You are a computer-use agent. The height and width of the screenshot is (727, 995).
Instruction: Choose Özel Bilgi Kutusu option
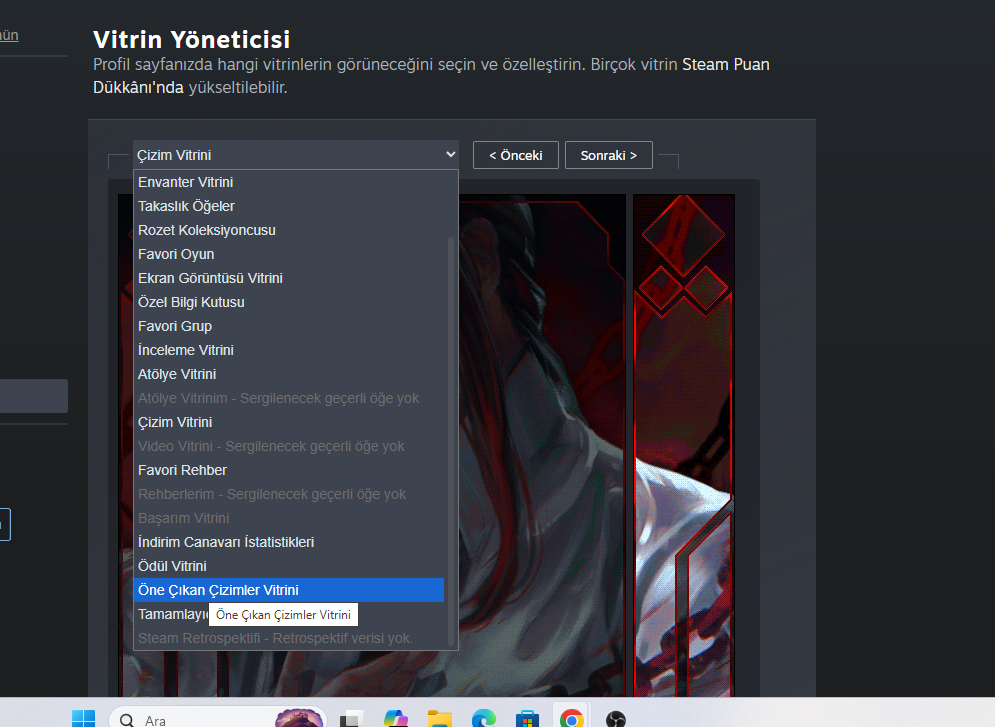coord(289,303)
